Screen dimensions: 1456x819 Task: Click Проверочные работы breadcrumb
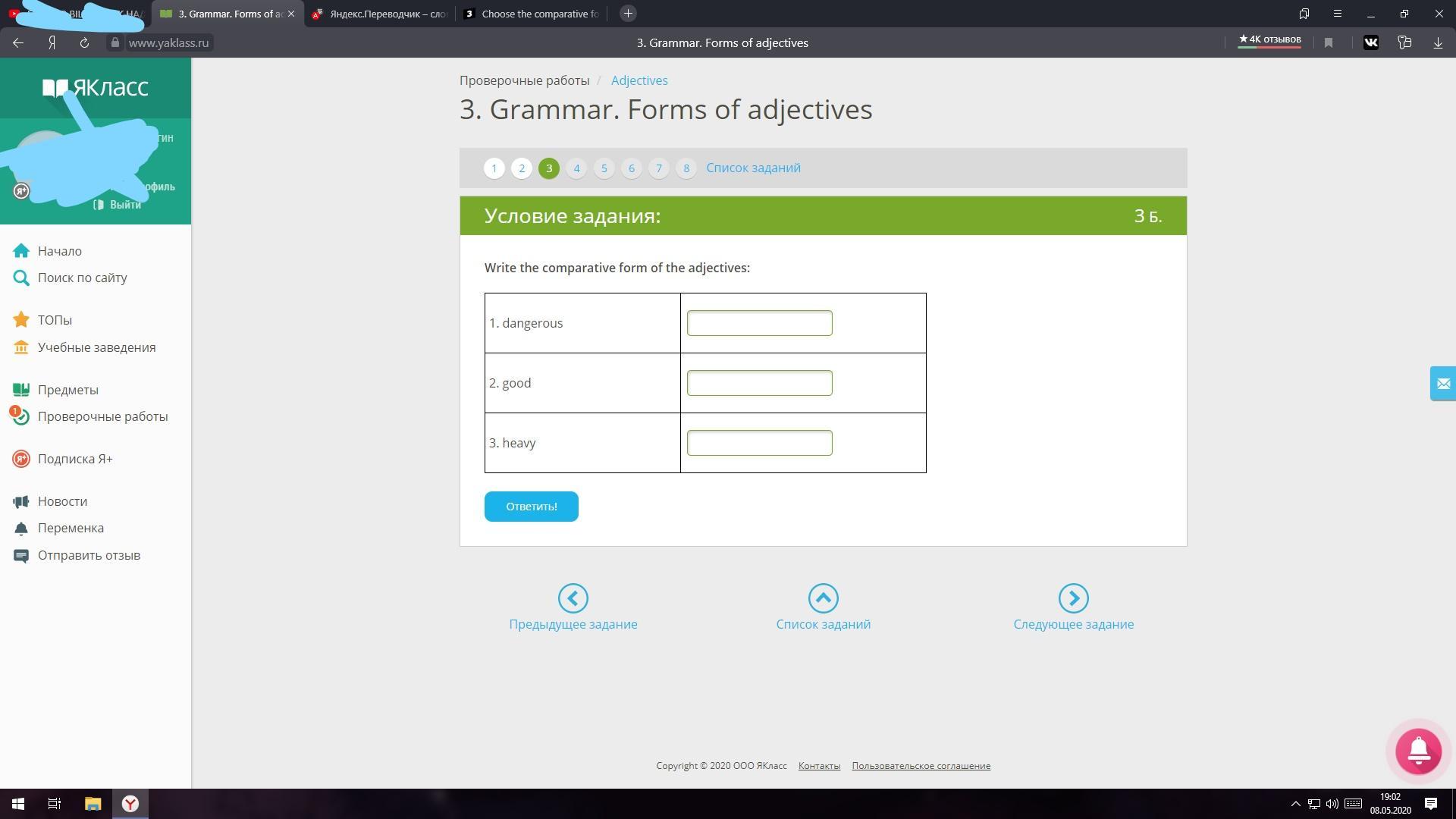(524, 80)
